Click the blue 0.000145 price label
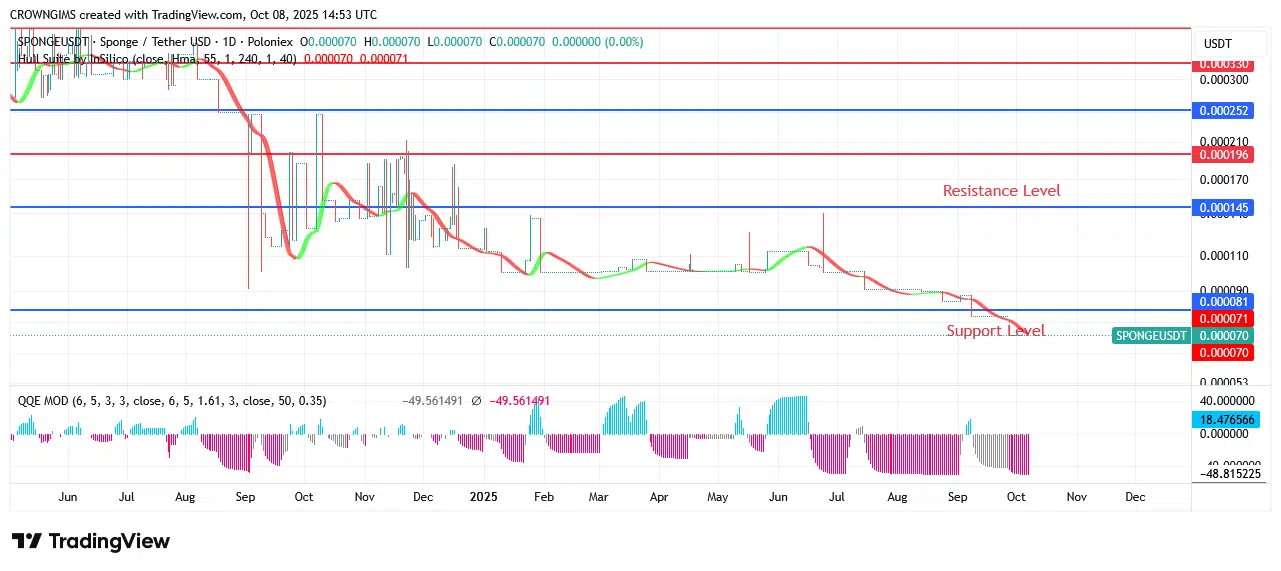 point(1223,208)
